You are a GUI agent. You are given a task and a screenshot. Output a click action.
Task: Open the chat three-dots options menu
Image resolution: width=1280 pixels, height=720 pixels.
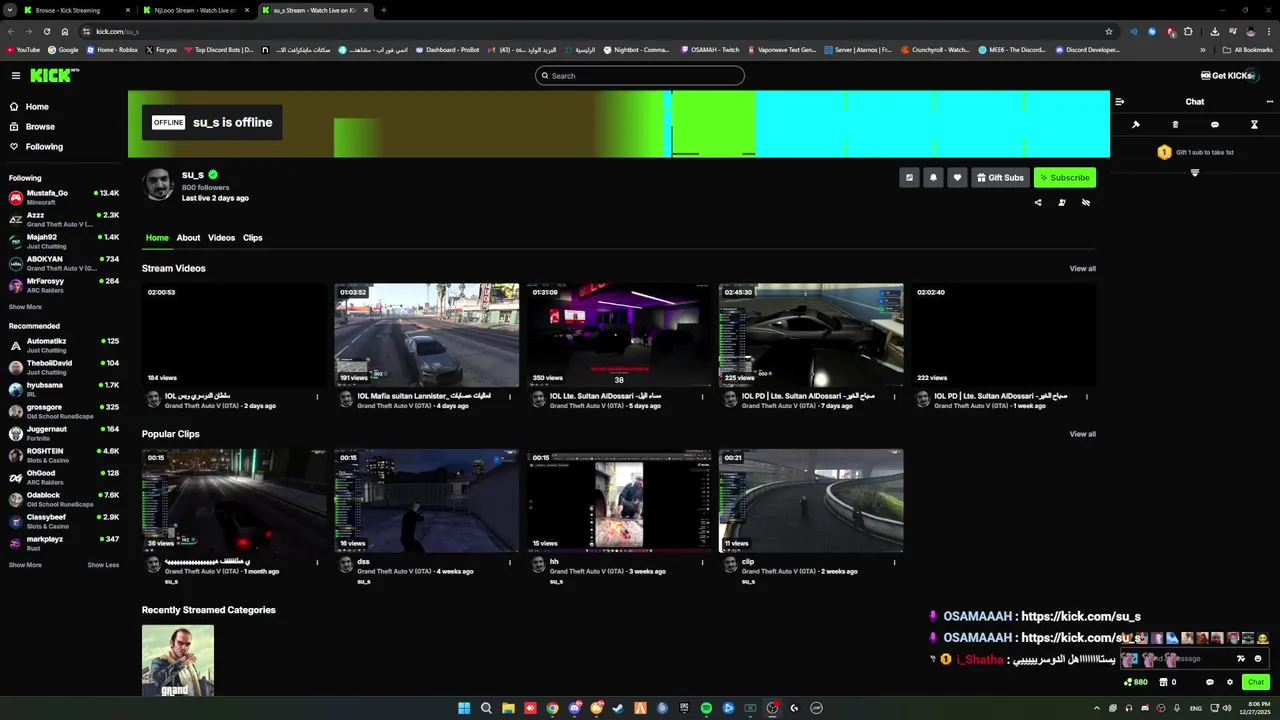(1270, 102)
